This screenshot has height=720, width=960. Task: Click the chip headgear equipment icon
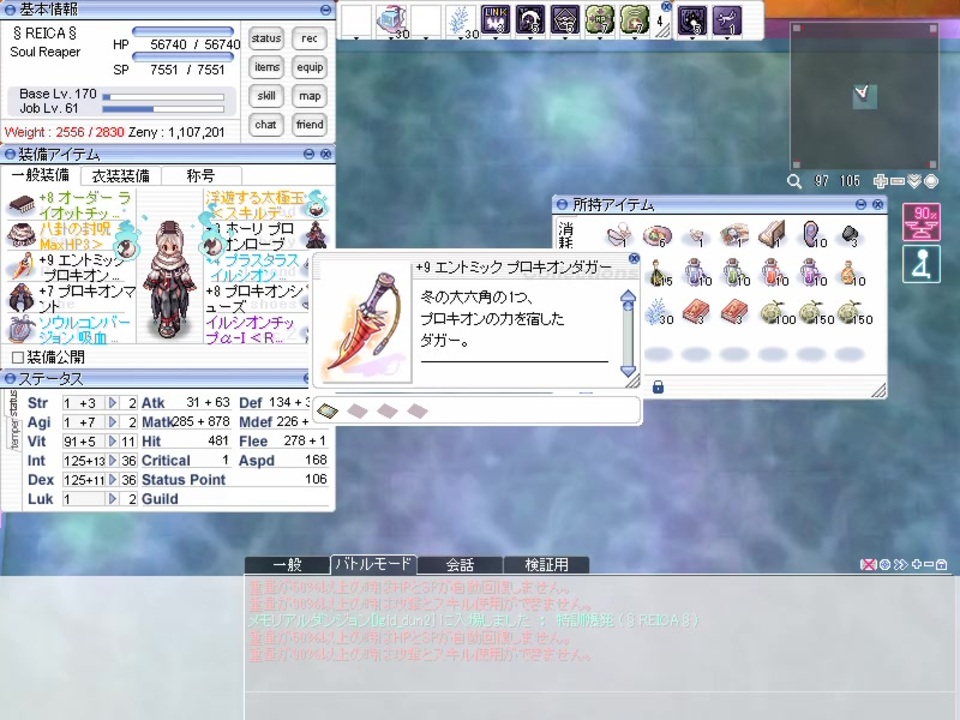21,204
